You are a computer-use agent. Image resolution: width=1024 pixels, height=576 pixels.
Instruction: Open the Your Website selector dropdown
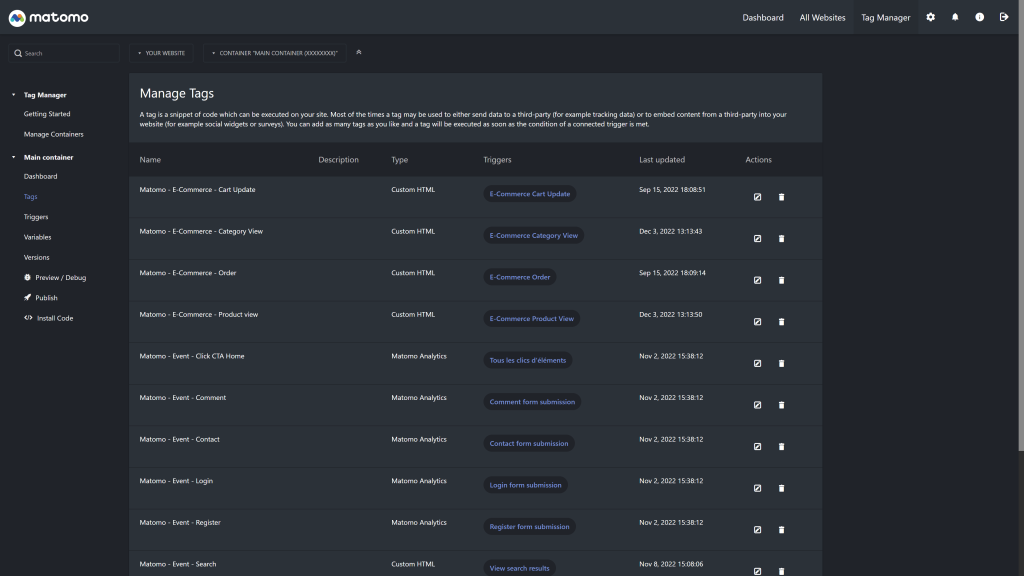point(161,53)
